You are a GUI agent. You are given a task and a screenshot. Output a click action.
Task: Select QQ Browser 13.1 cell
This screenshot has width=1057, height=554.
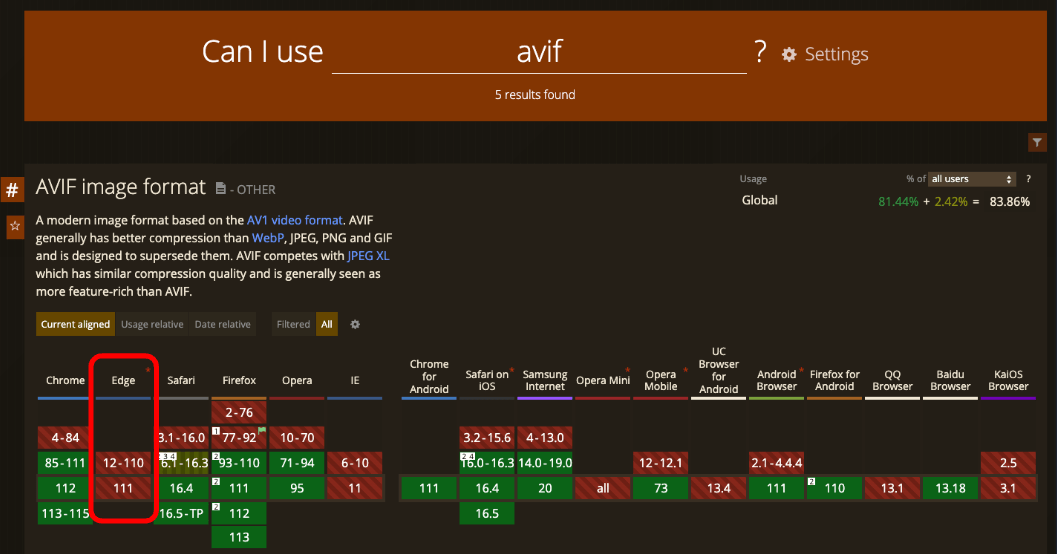893,488
